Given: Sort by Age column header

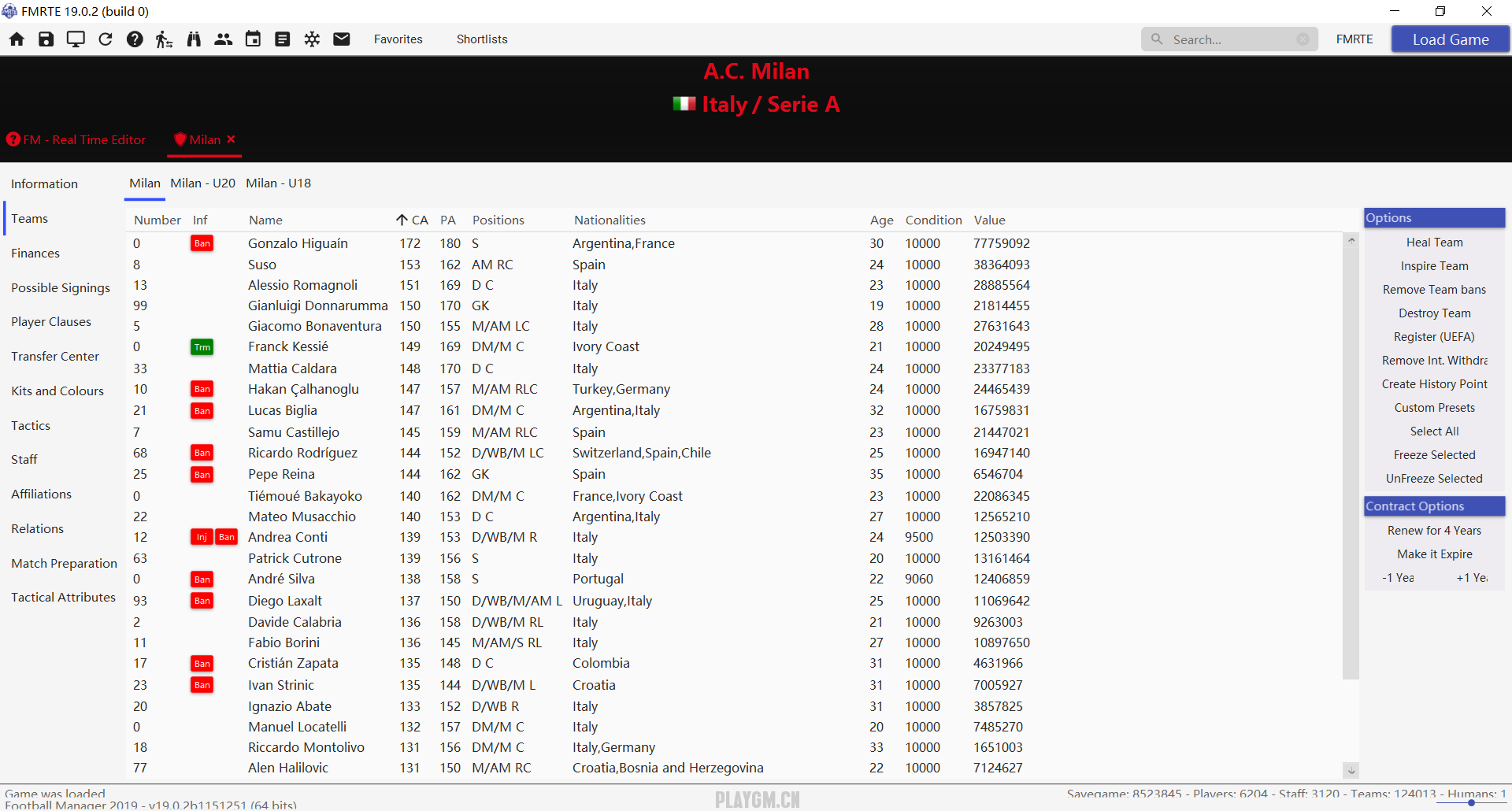Looking at the screenshot, I should [882, 220].
